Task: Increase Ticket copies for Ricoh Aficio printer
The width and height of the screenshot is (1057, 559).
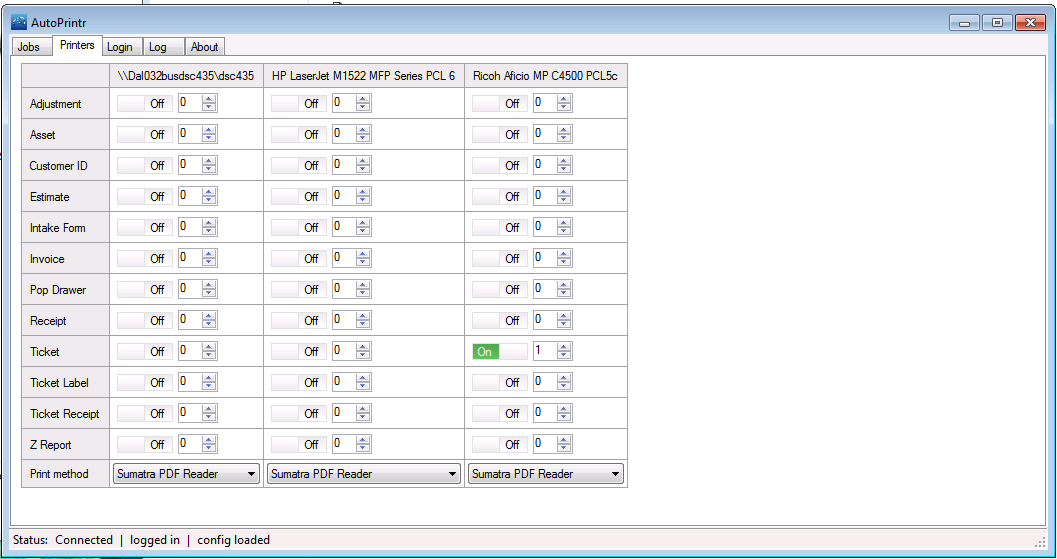Action: (565, 347)
